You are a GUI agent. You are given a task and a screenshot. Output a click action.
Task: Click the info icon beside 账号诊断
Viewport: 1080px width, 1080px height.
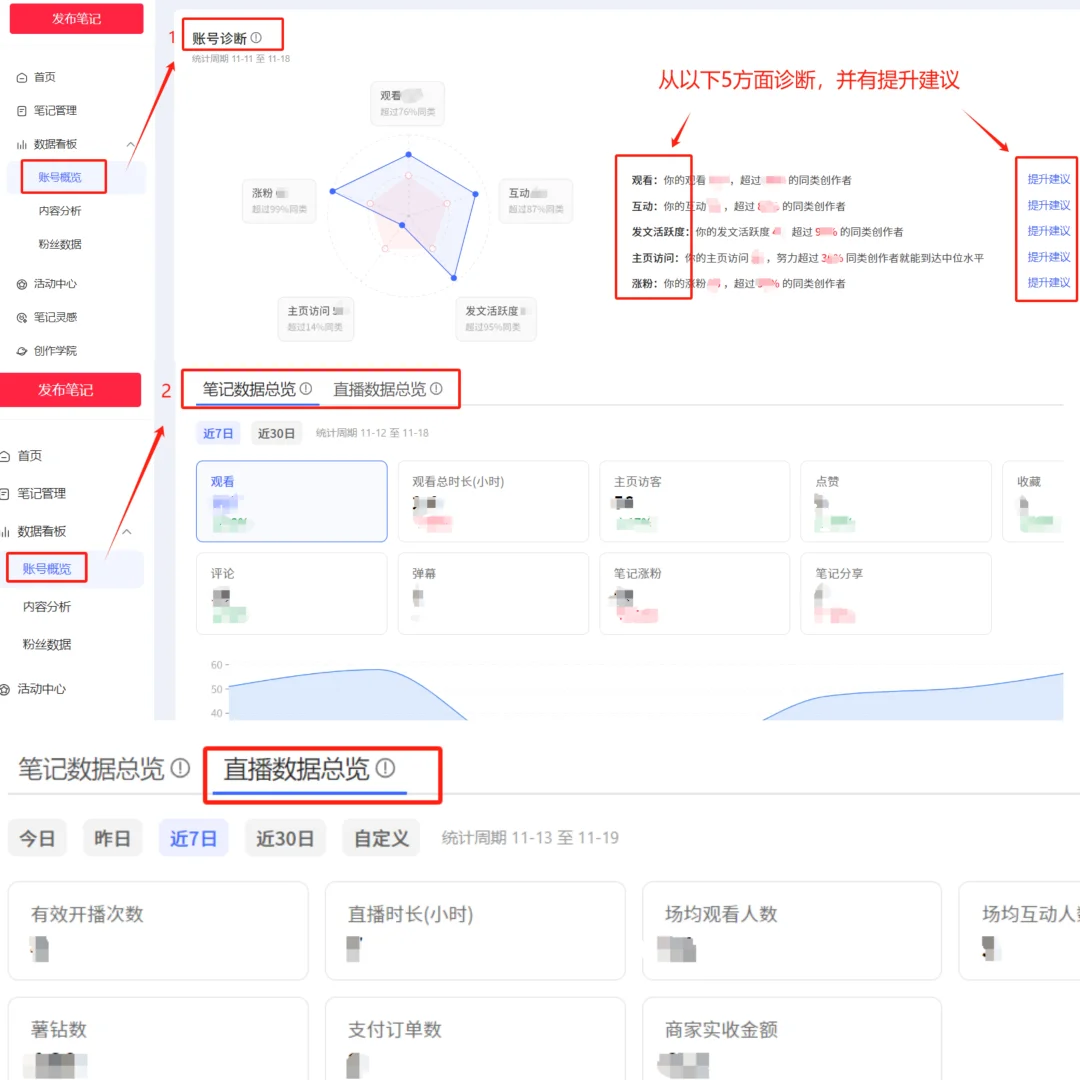[256, 38]
